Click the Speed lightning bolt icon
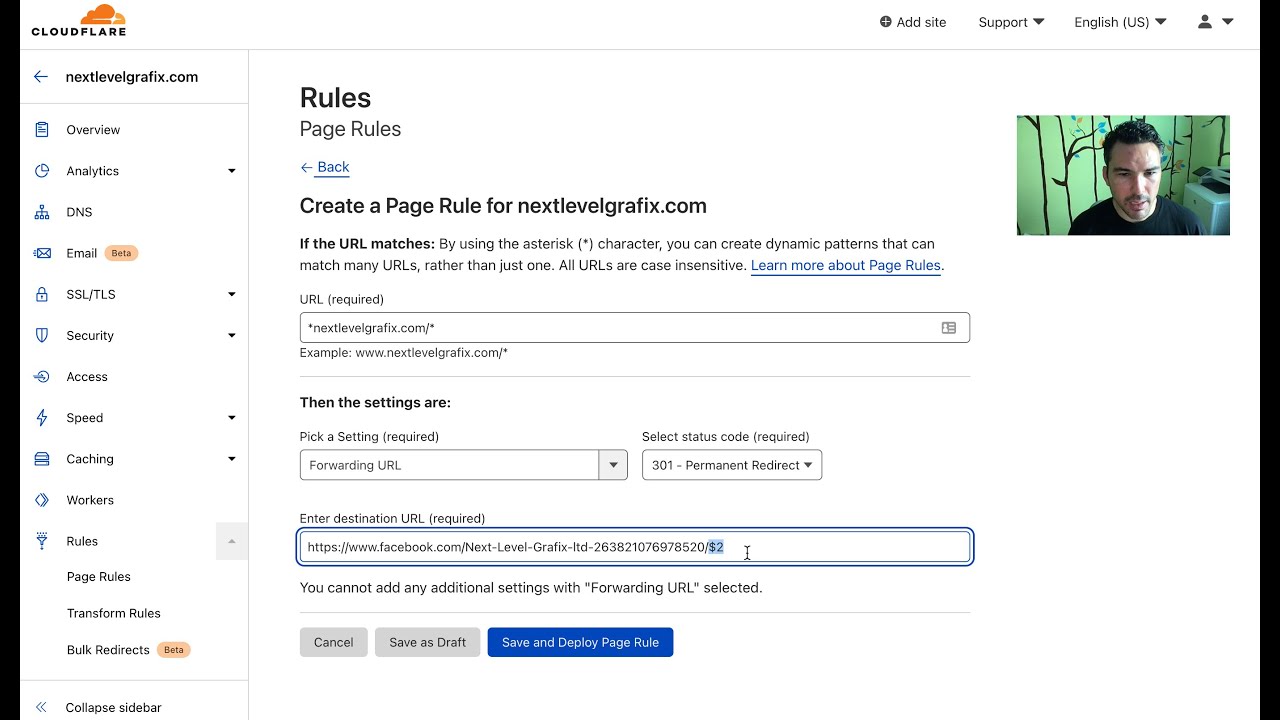 (x=42, y=418)
